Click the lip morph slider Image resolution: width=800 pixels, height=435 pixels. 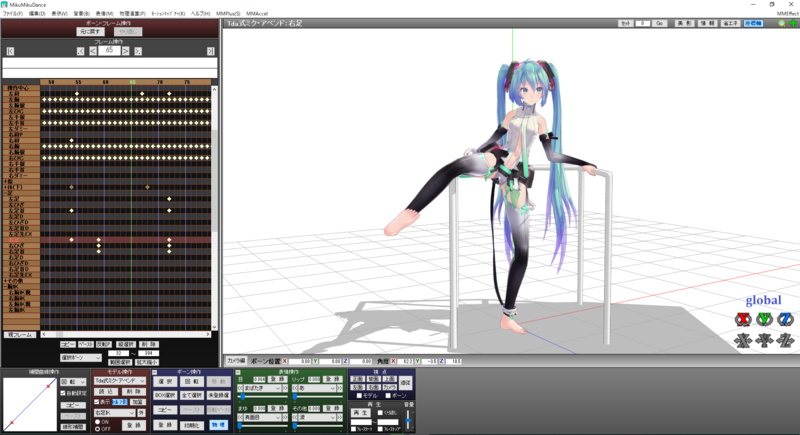(x=317, y=397)
